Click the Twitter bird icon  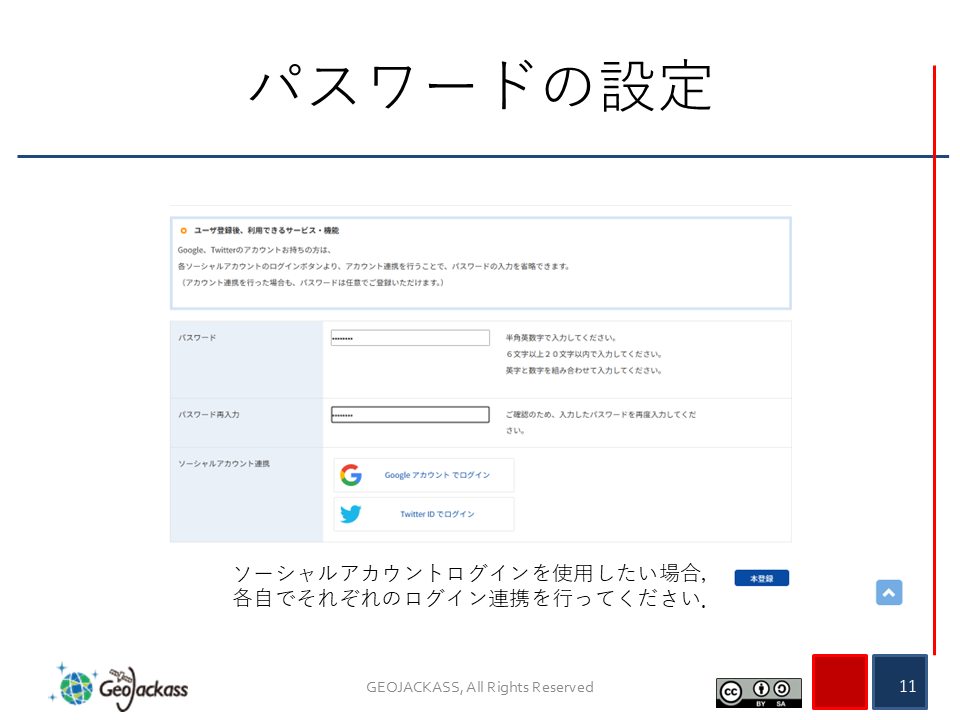click(350, 514)
